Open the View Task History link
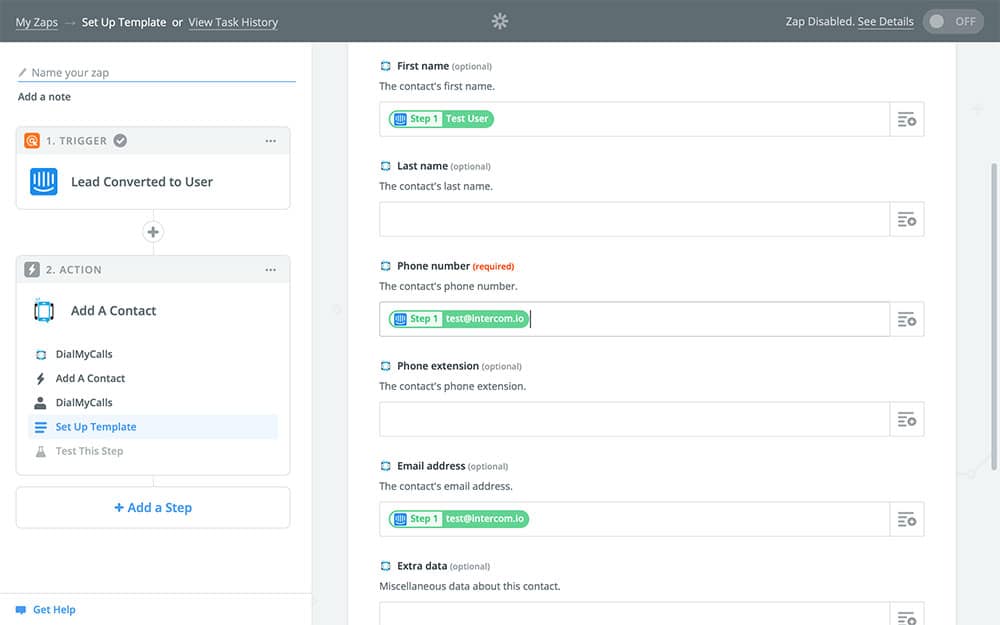This screenshot has width=1000, height=625. point(233,22)
